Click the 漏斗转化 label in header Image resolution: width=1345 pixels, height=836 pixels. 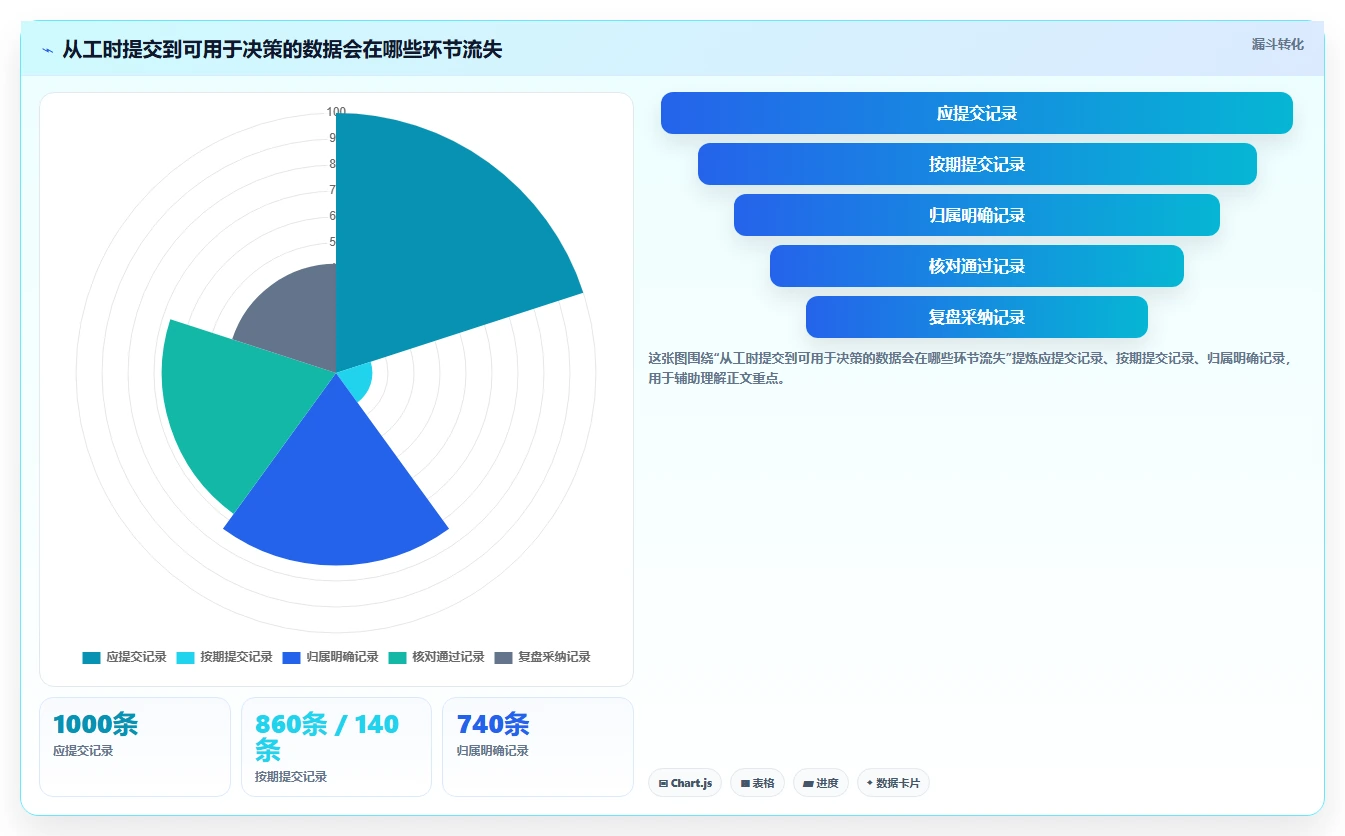pos(1278,44)
